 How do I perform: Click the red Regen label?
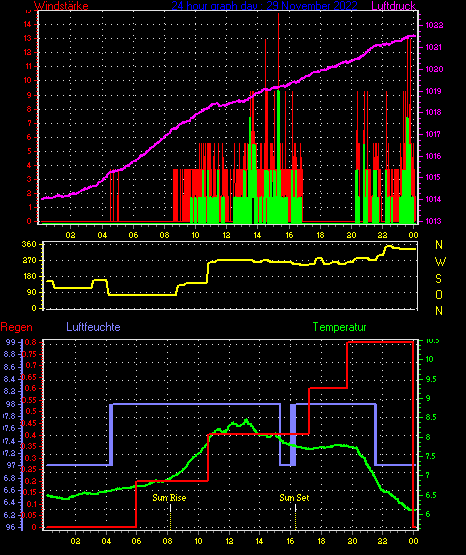pos(17,327)
